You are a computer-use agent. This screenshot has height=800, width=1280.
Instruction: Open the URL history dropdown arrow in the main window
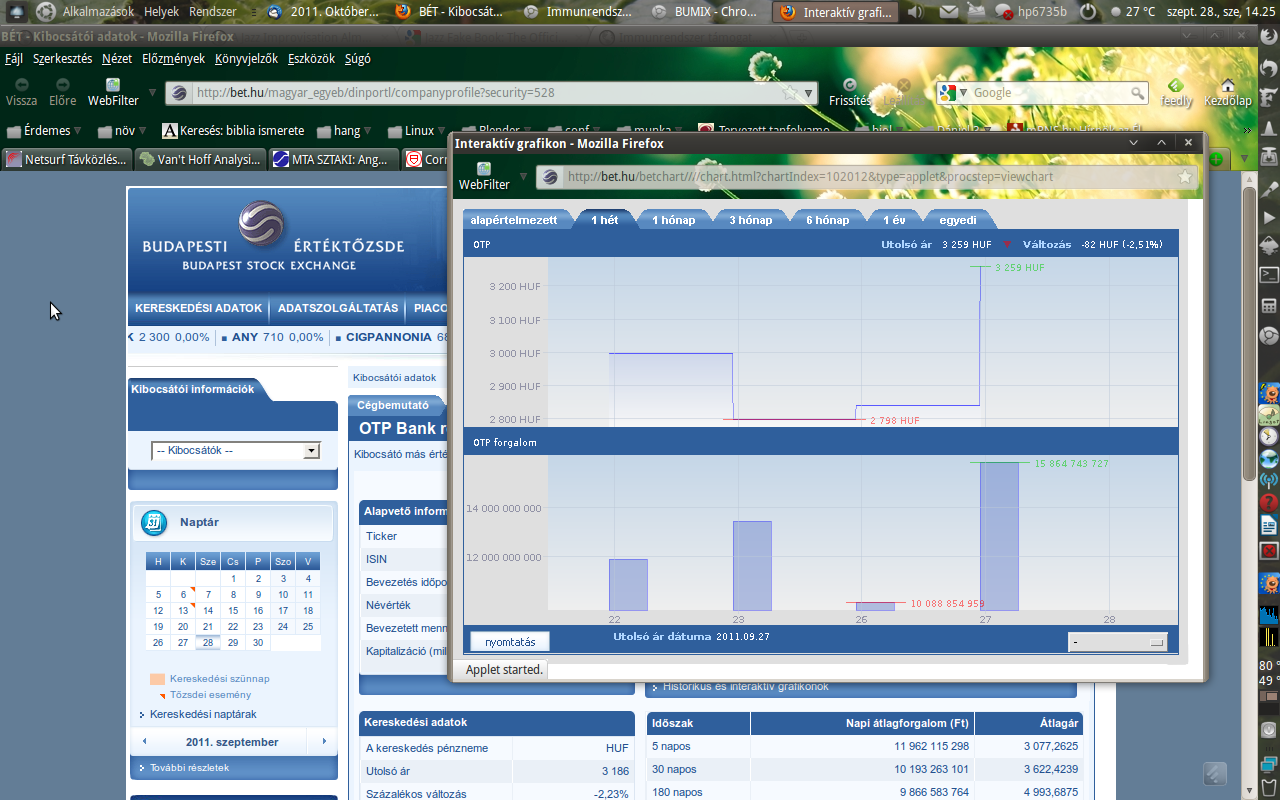pos(807,92)
